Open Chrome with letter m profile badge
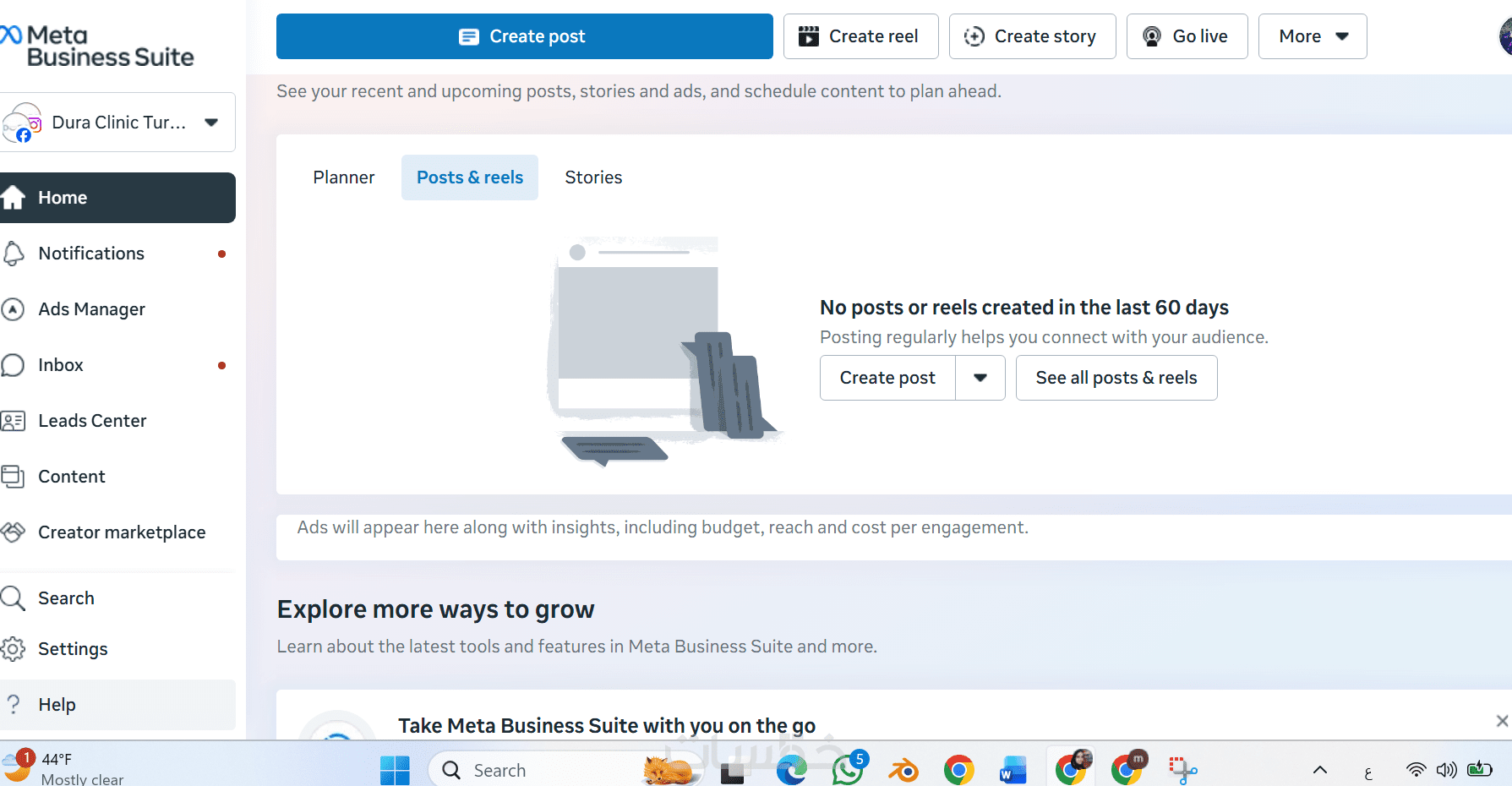This screenshot has height=786, width=1512. (x=1128, y=767)
